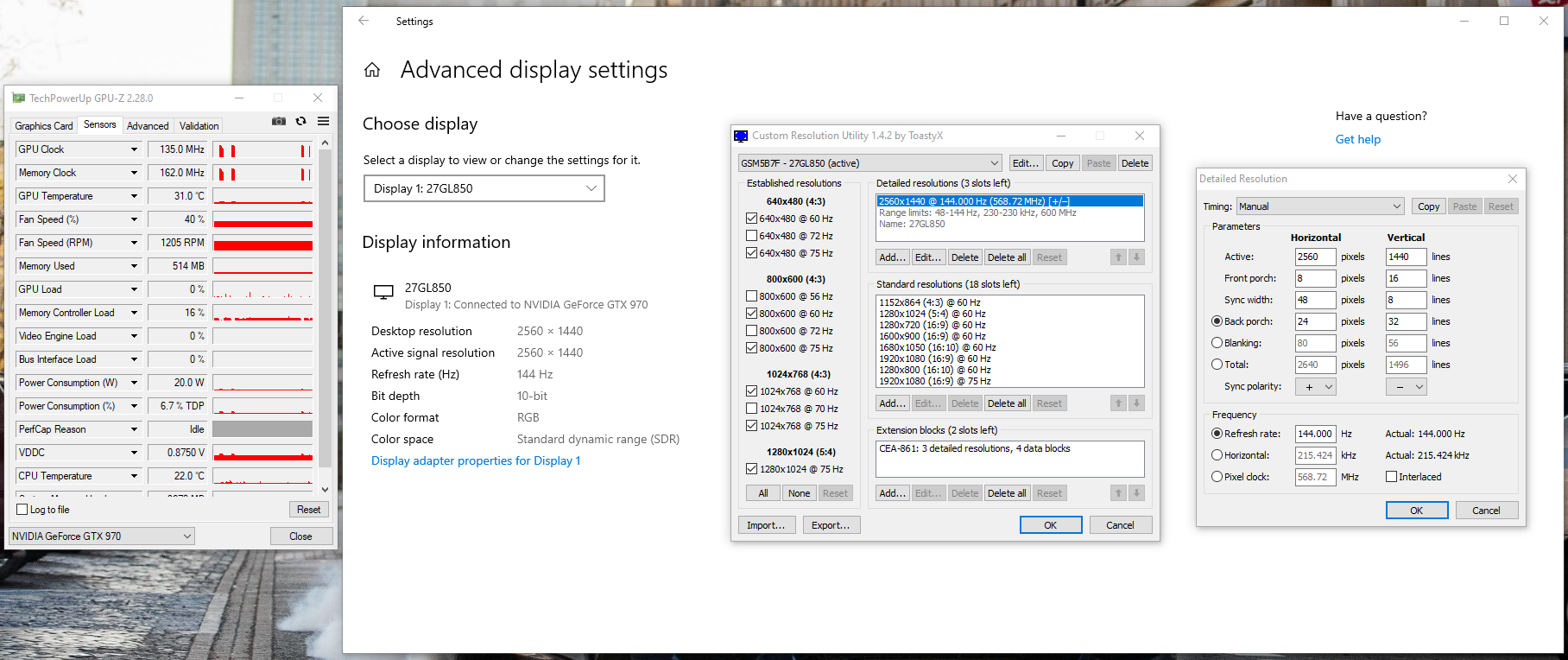
Task: Click the Export... button
Action: (x=831, y=525)
